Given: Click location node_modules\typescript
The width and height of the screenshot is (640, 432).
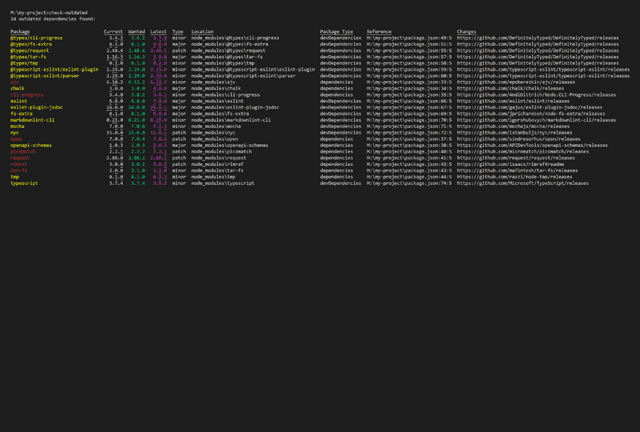Looking at the screenshot, I should pyautogui.click(x=223, y=183).
